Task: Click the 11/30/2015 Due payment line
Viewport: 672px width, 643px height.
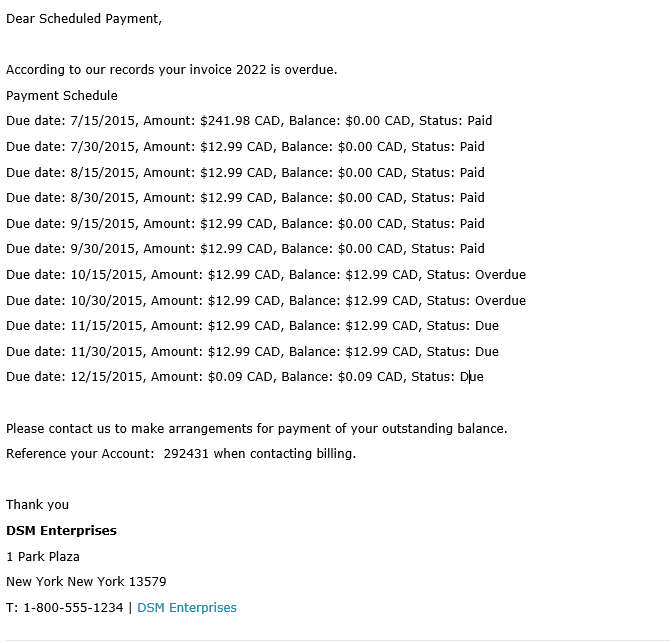Action: click(x=252, y=352)
